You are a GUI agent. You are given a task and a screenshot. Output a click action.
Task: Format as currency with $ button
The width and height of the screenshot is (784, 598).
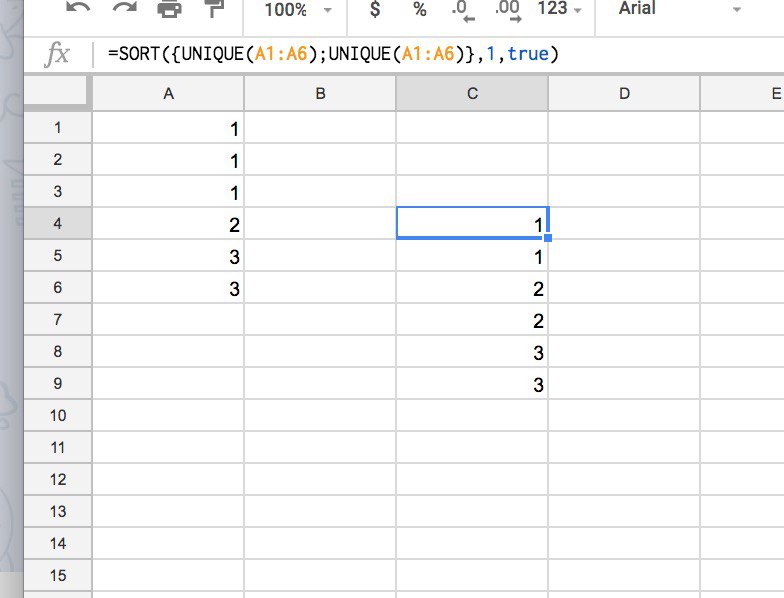(x=374, y=8)
